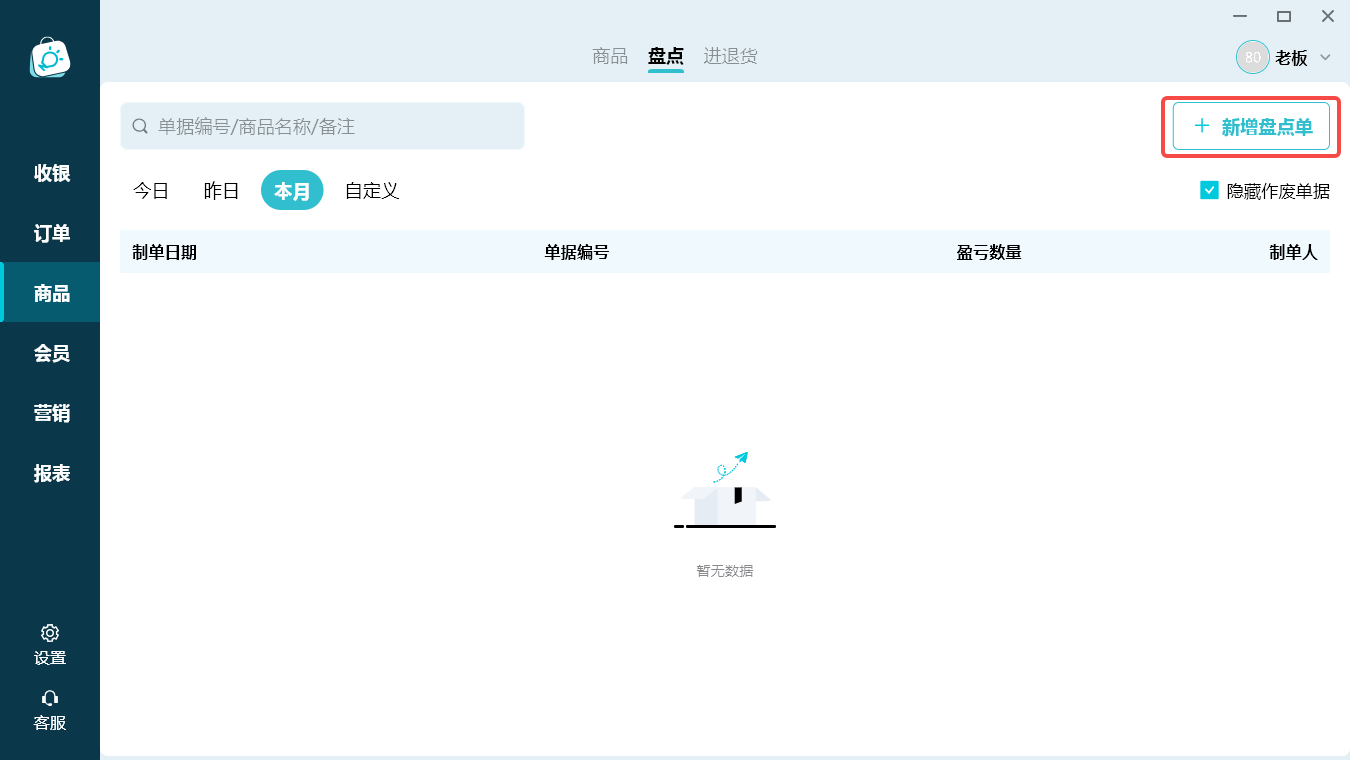Screen dimensions: 1350x760
Task: Open Settings gear icon in sidebar
Action: (50, 633)
